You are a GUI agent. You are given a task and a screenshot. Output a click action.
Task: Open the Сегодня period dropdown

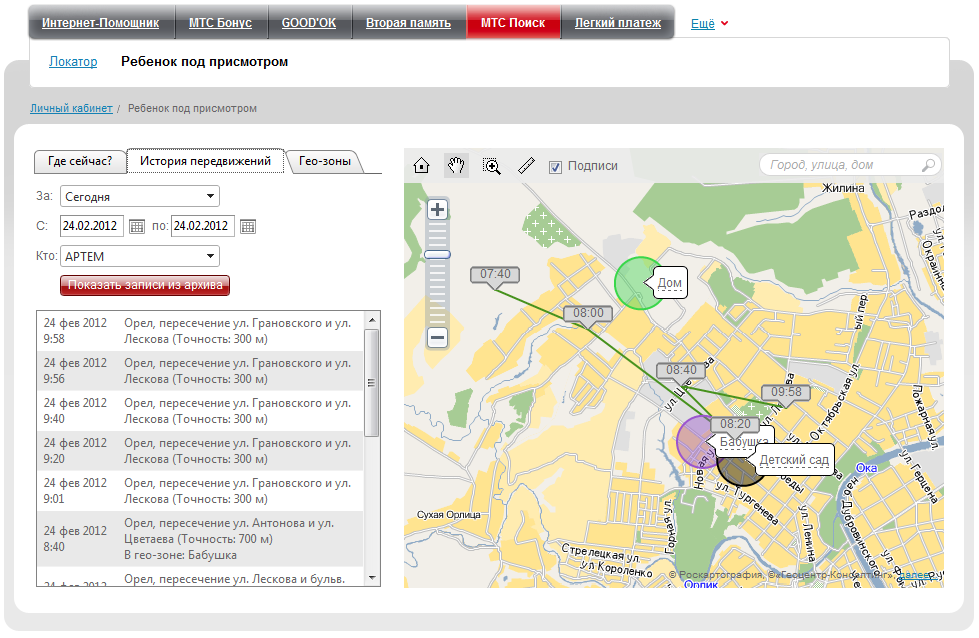pos(140,197)
